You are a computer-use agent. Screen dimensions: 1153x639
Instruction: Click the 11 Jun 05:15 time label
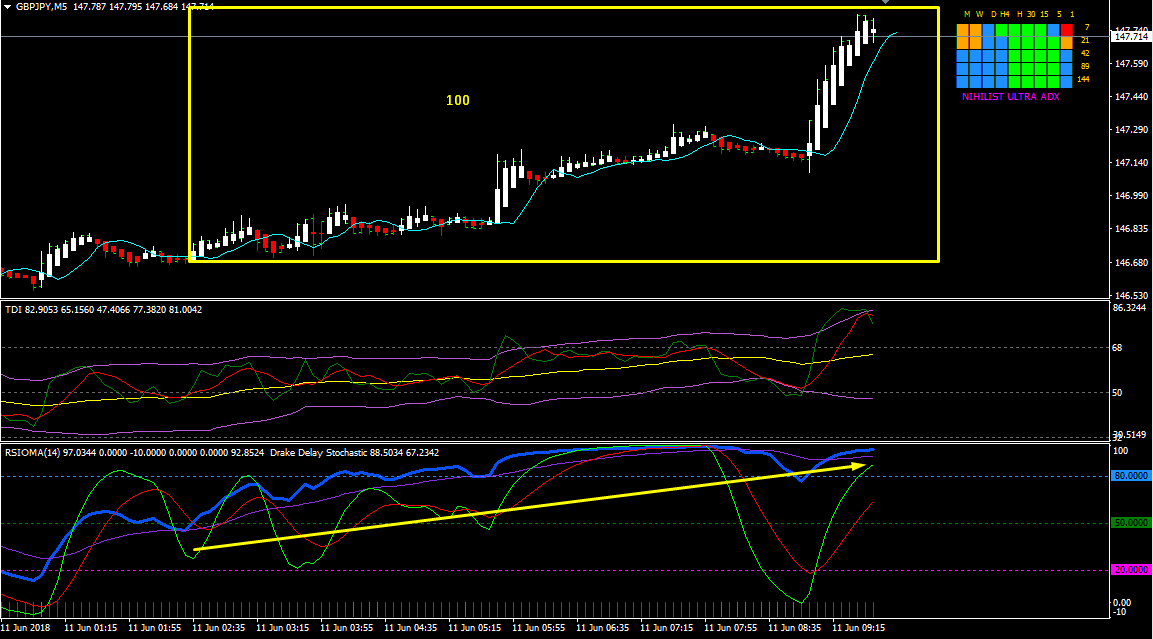[474, 628]
